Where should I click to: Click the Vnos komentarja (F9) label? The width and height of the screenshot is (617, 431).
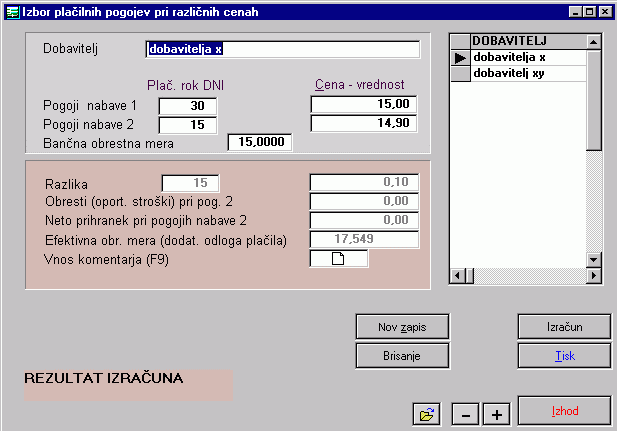tap(106, 260)
